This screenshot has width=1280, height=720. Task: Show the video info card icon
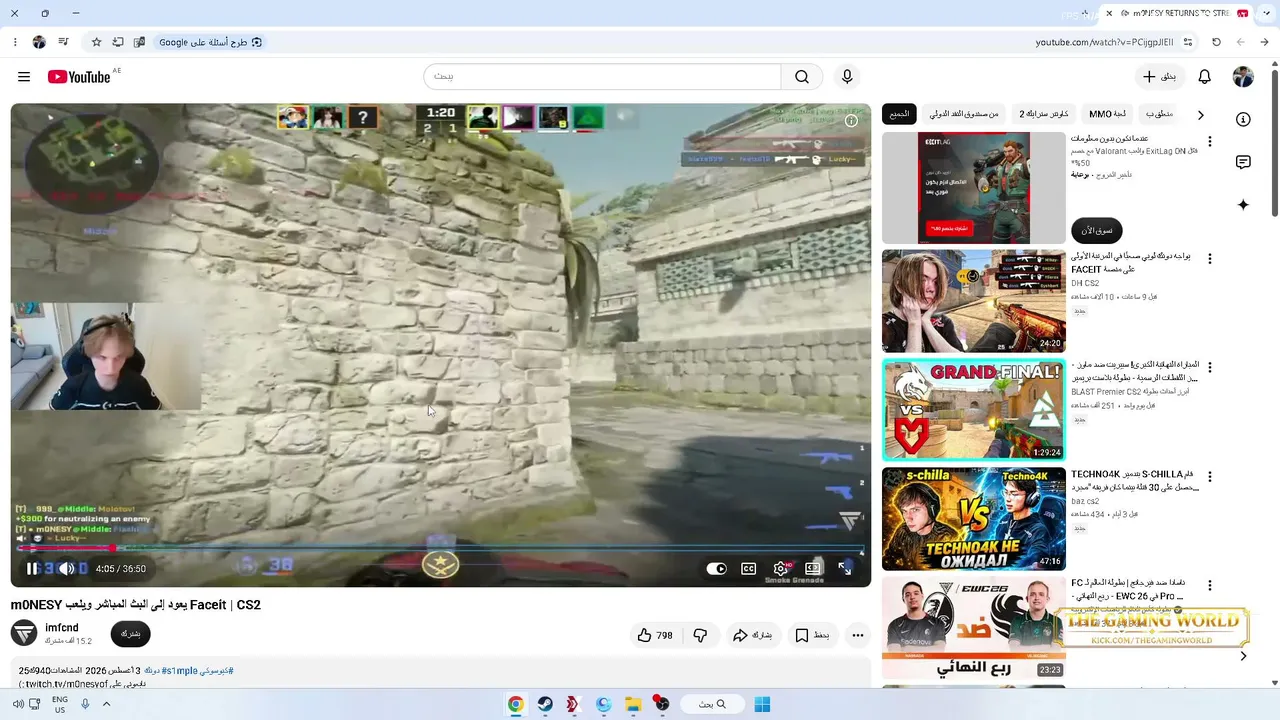pyautogui.click(x=851, y=121)
